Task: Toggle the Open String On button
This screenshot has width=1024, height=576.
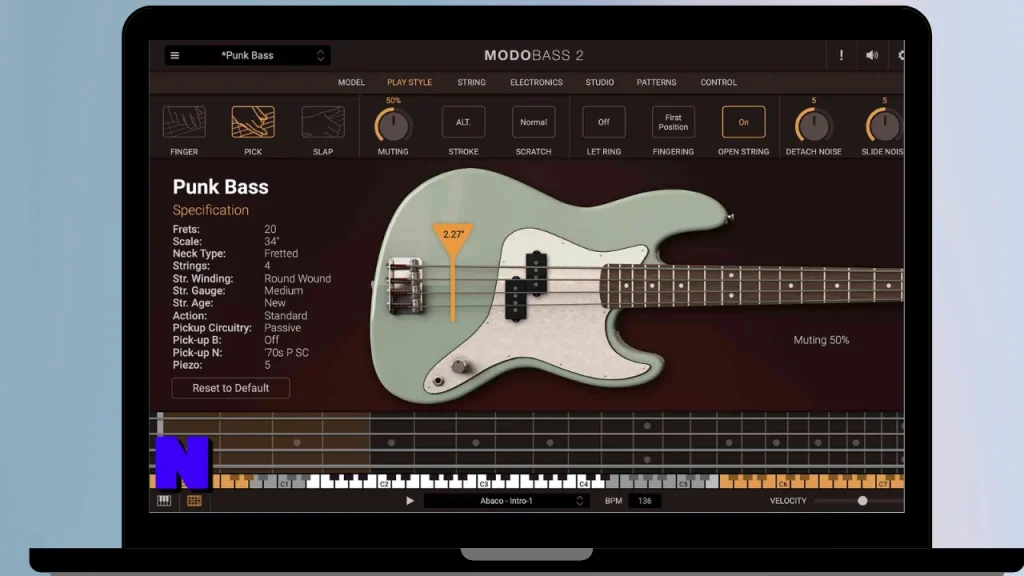Action: point(743,122)
